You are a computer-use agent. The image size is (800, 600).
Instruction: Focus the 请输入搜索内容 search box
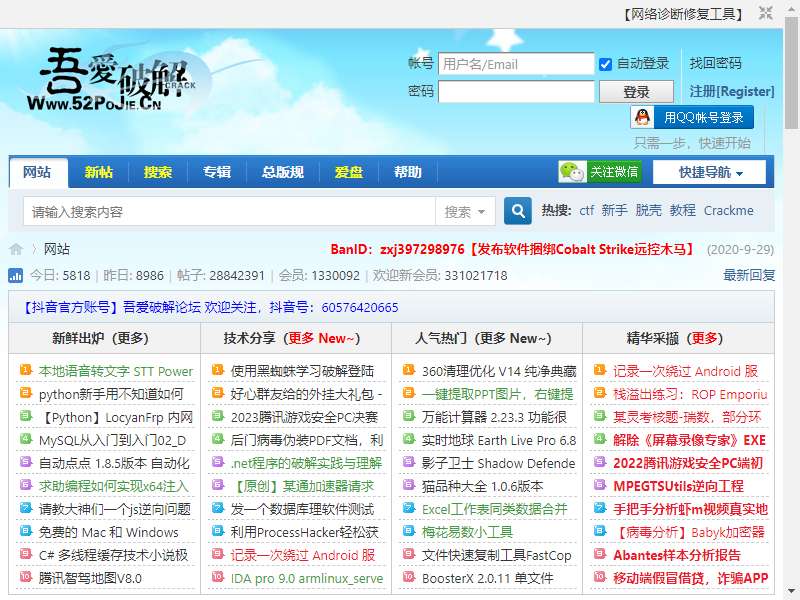[x=229, y=211]
